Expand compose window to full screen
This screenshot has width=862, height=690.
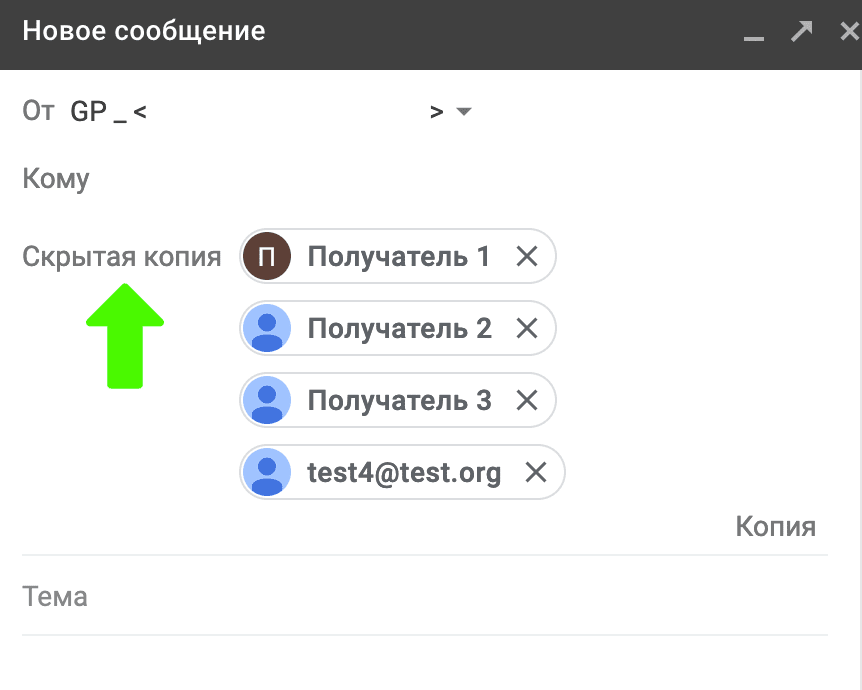click(801, 31)
